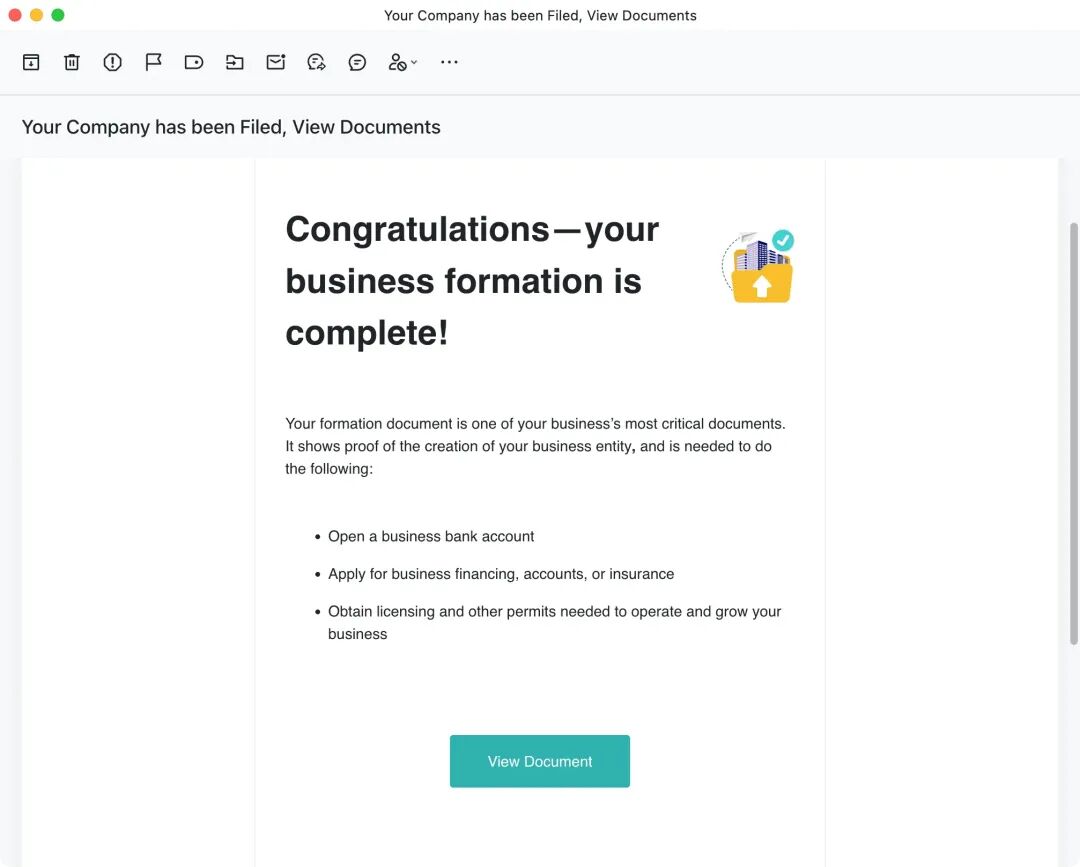Flag this message

click(153, 62)
